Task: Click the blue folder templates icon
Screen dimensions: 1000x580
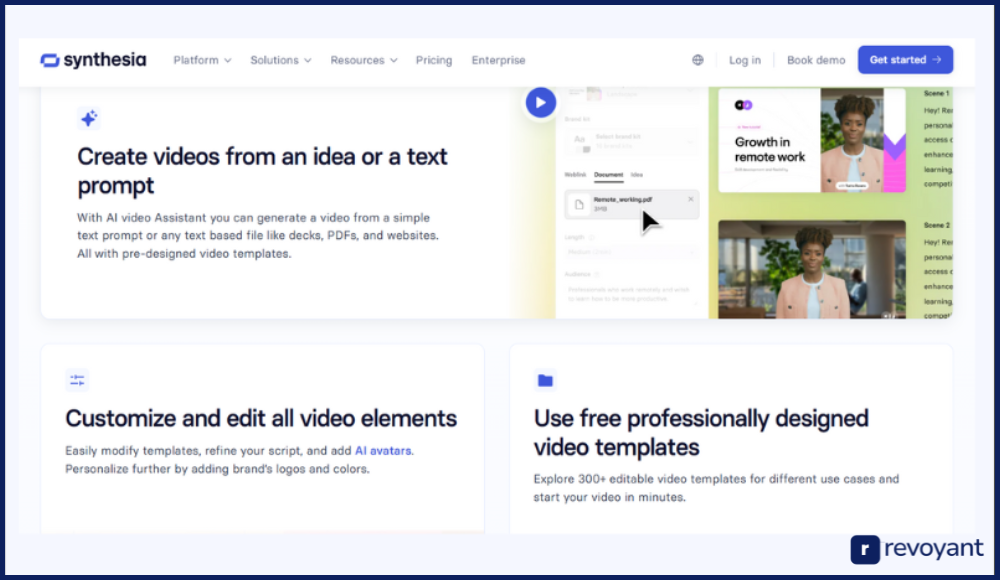Action: (545, 380)
